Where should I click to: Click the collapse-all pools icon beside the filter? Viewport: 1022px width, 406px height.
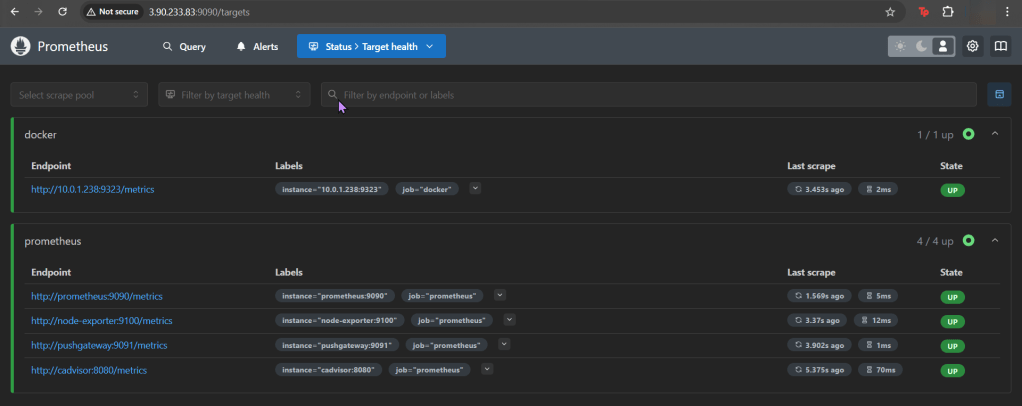click(x=997, y=94)
